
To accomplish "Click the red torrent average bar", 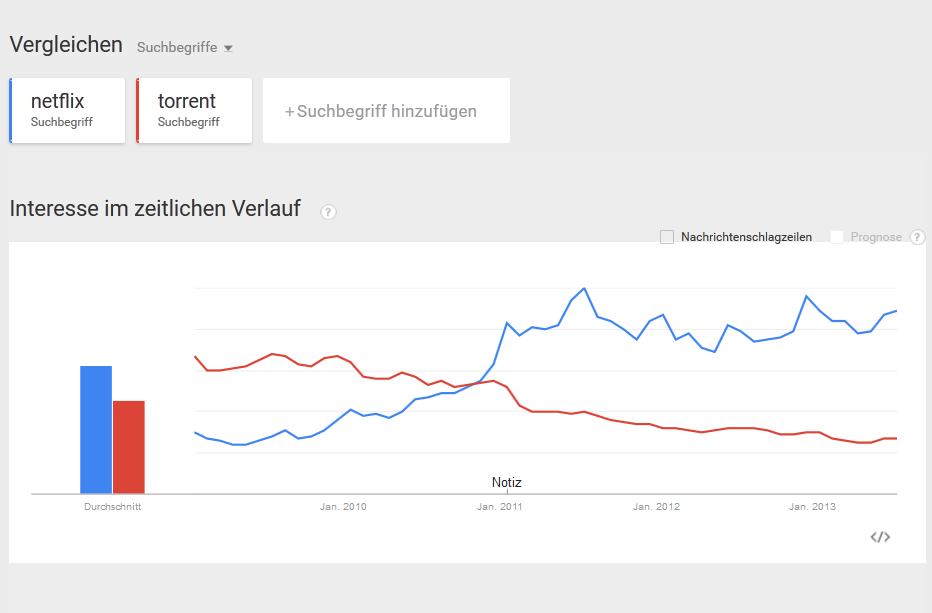I will tap(129, 447).
